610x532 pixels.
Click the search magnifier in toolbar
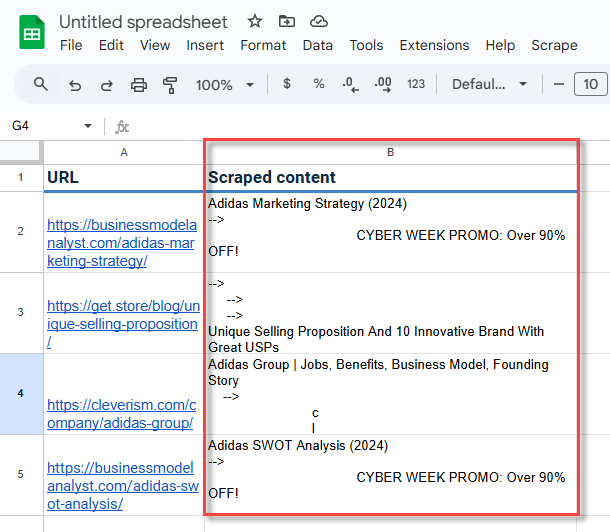41,84
